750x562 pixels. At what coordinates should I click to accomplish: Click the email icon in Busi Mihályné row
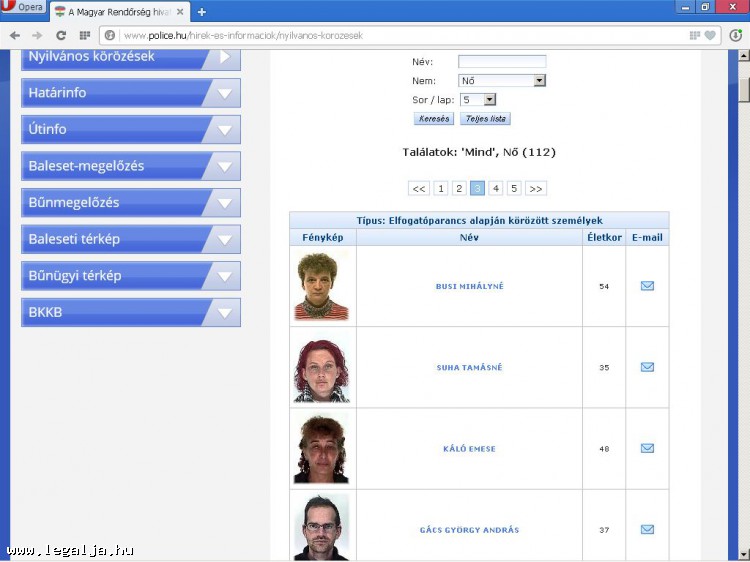pyautogui.click(x=647, y=286)
